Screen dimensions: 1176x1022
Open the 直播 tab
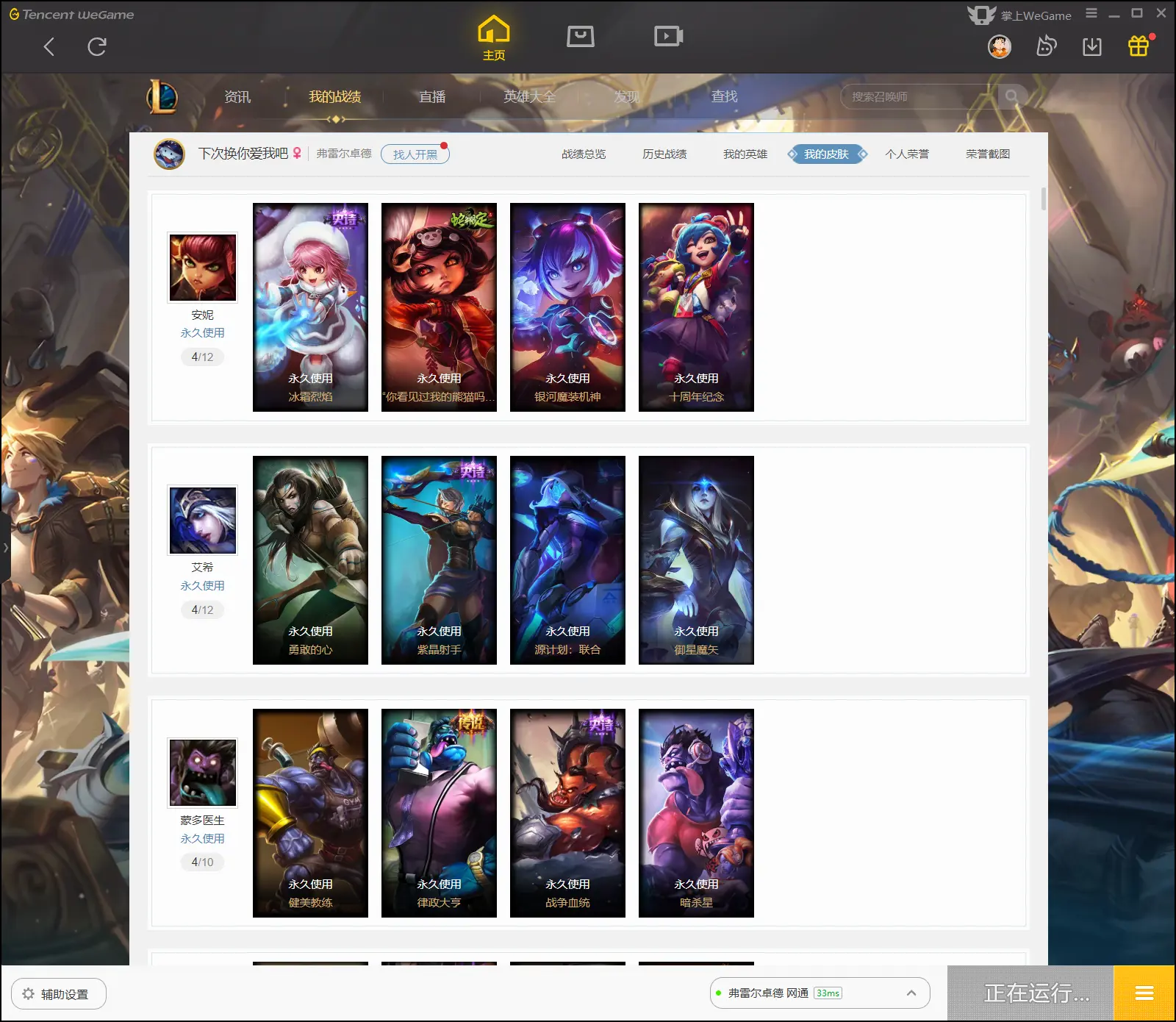432,97
